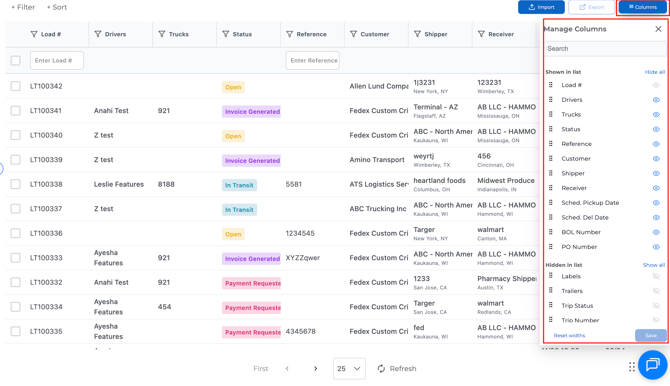Viewport: 670px width, 386px height.
Task: Tick checkbox for load LT100335
Action: 15,331
